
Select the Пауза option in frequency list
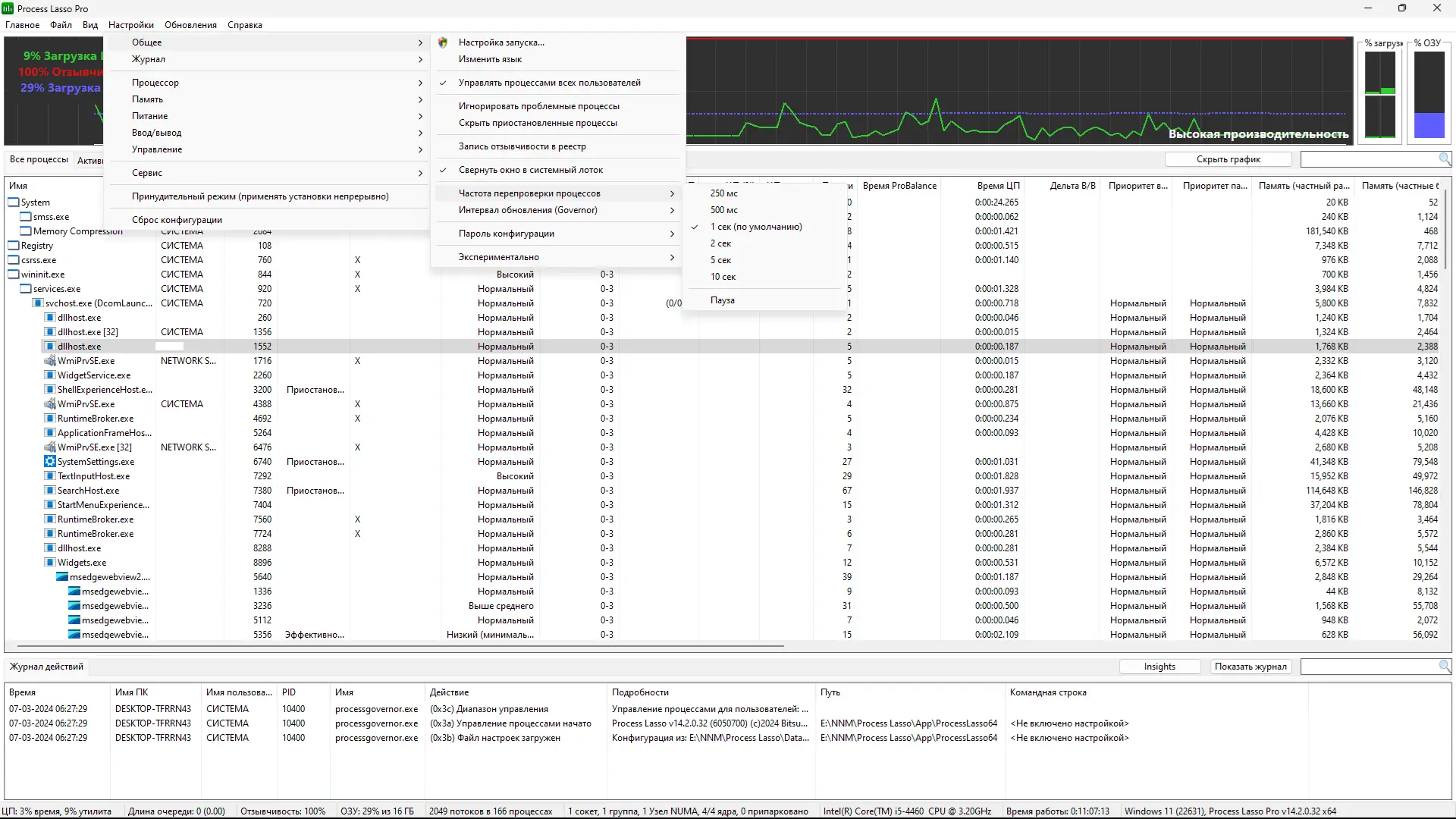(x=722, y=300)
